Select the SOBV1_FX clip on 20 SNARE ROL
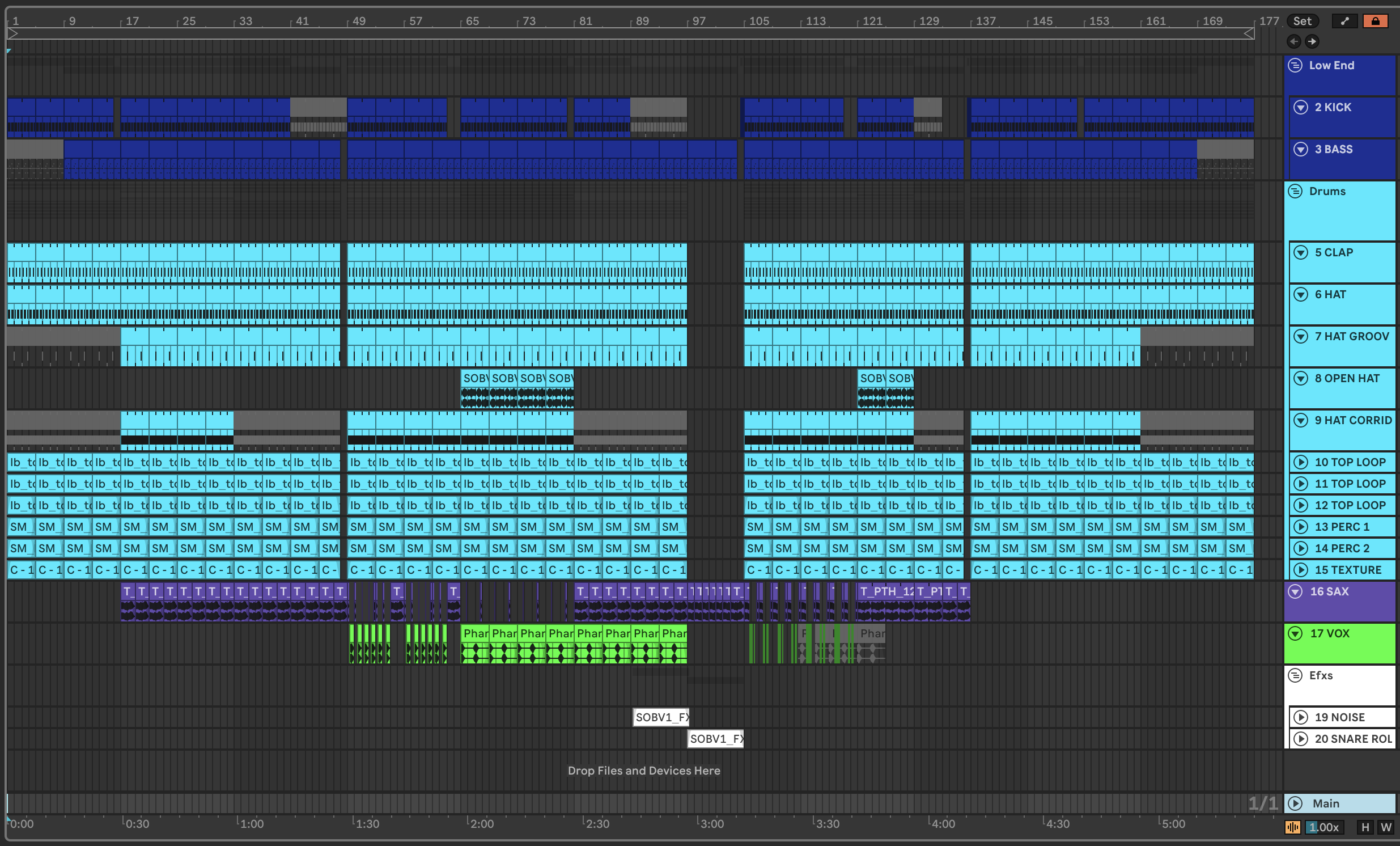1400x846 pixels. 715,739
